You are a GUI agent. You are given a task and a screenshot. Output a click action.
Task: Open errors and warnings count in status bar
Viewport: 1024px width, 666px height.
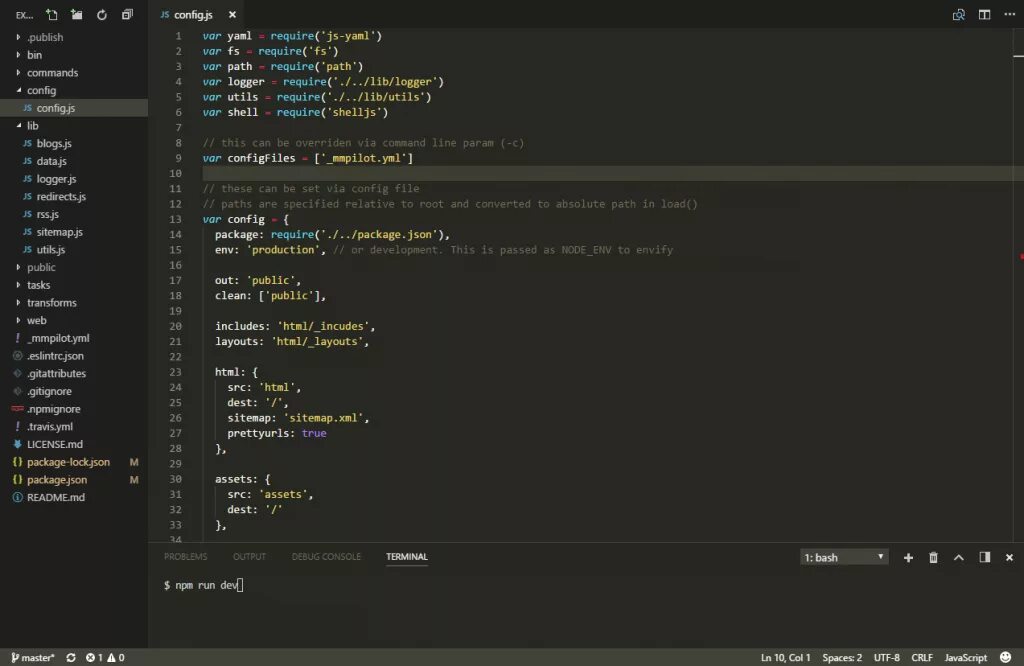(x=105, y=658)
